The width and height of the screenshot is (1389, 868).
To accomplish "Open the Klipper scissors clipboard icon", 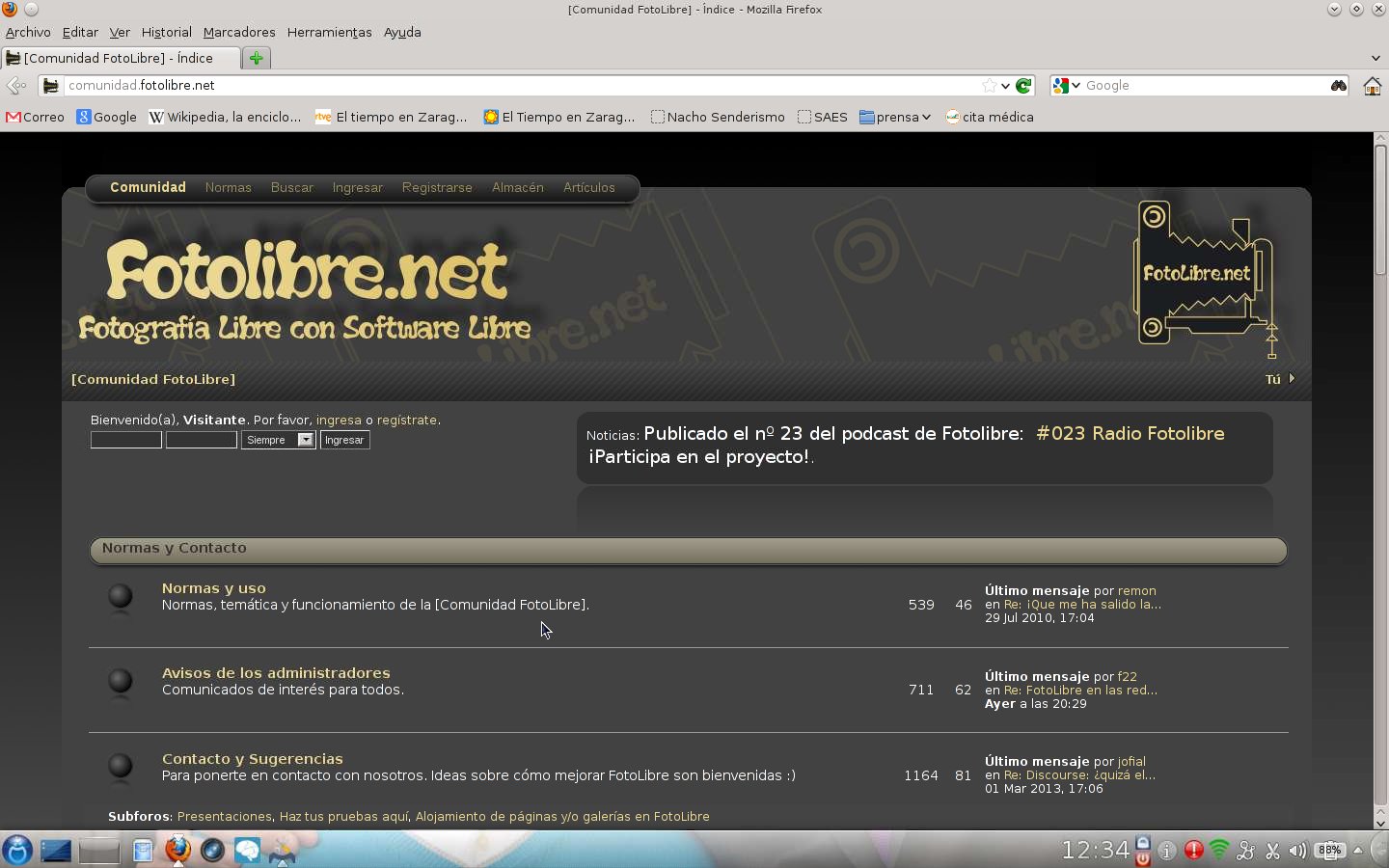I will click(x=1272, y=851).
